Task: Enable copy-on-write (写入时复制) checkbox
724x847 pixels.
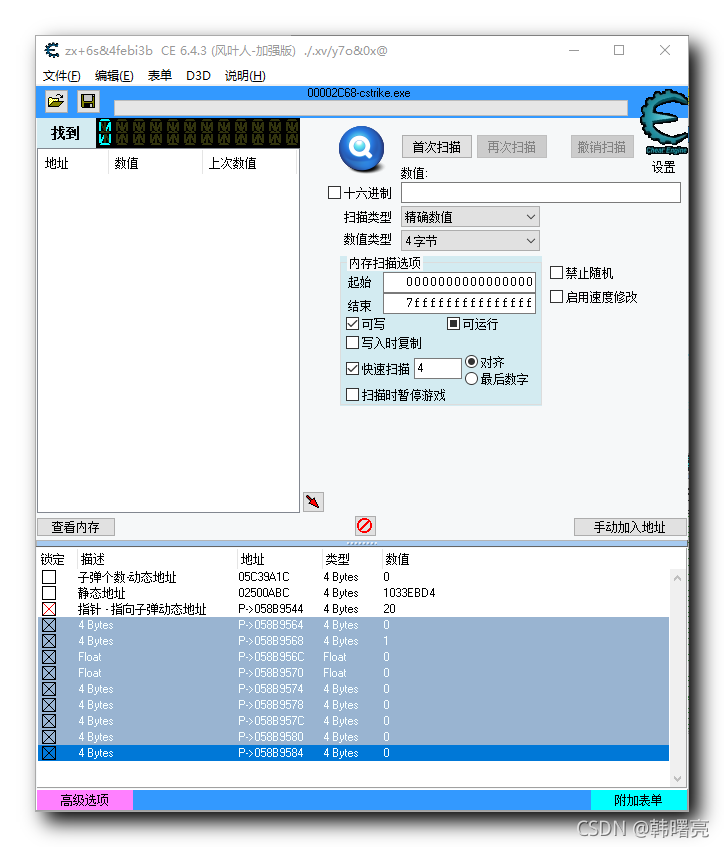Action: tap(352, 342)
